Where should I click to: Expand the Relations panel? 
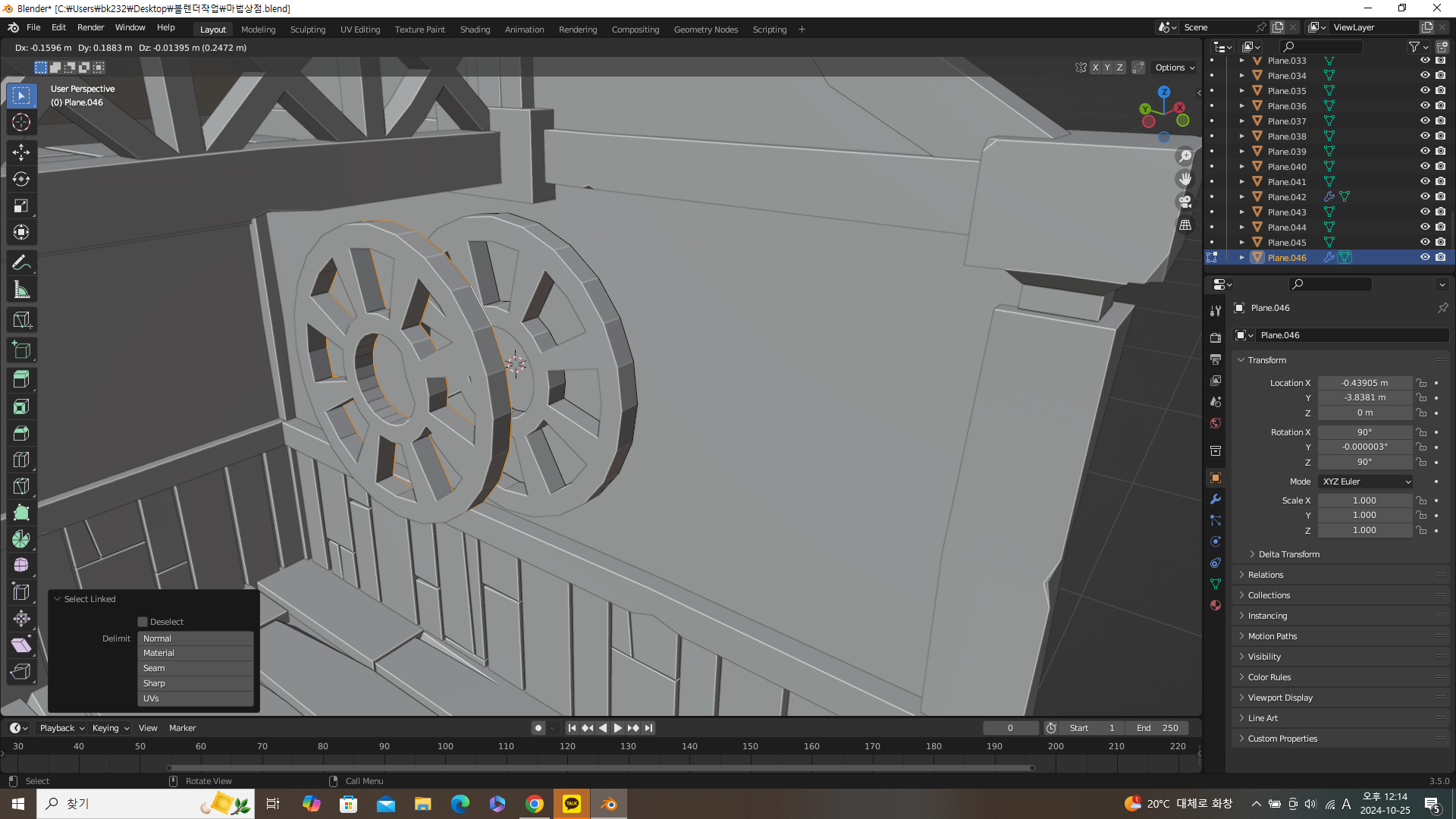tap(1266, 575)
